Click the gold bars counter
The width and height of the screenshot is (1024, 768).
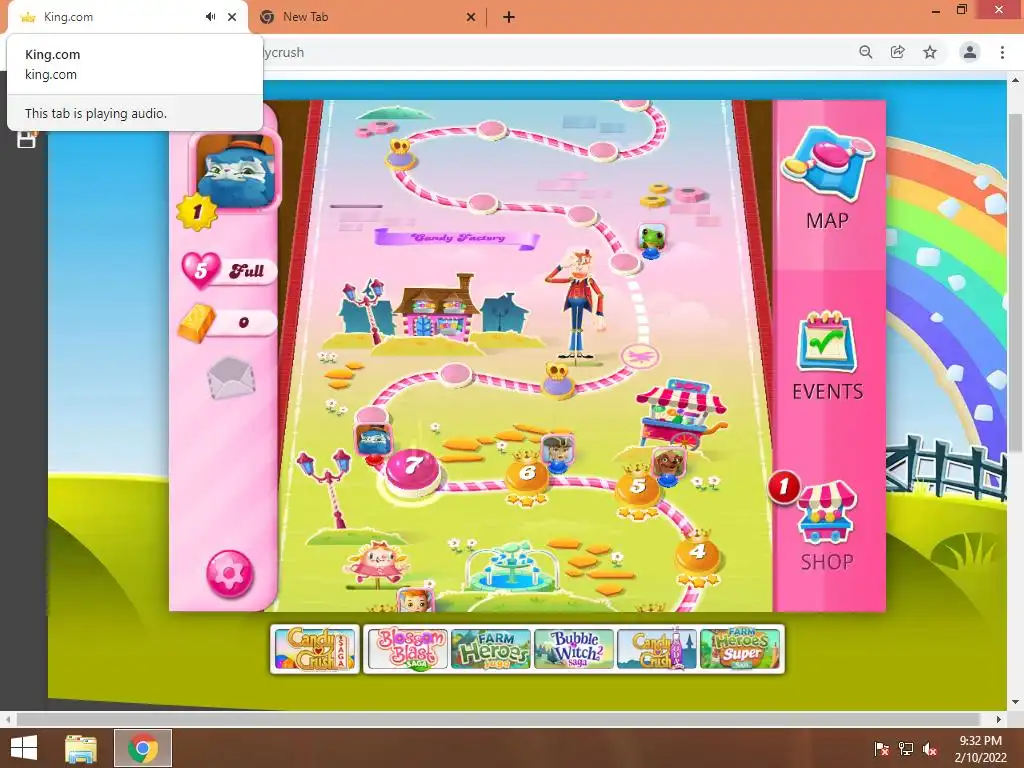click(228, 323)
